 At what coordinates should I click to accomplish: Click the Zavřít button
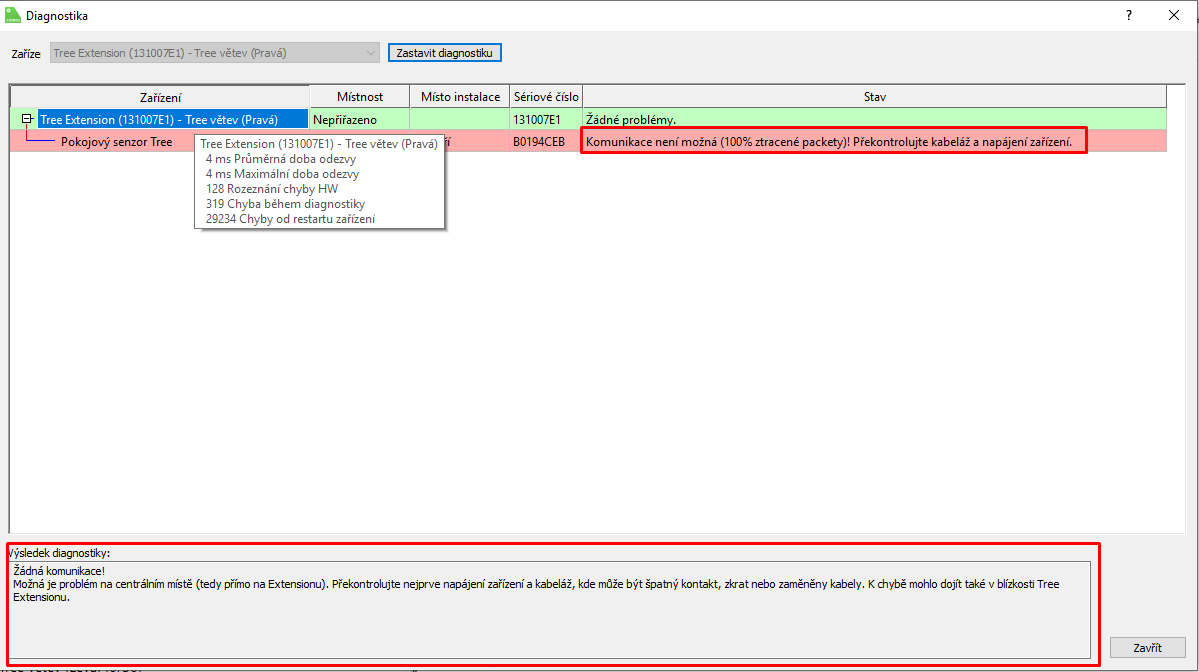click(1147, 648)
